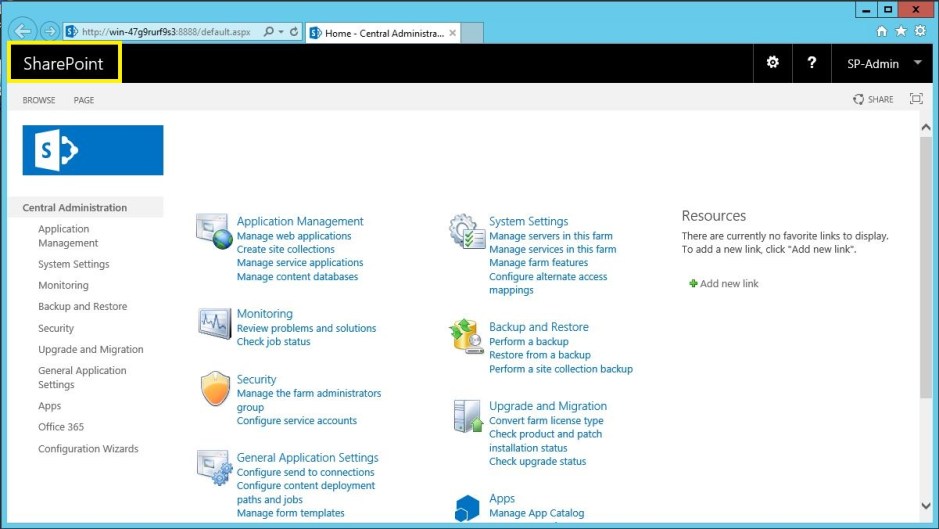
Task: Click the Backup and Restore icon
Action: [x=467, y=336]
